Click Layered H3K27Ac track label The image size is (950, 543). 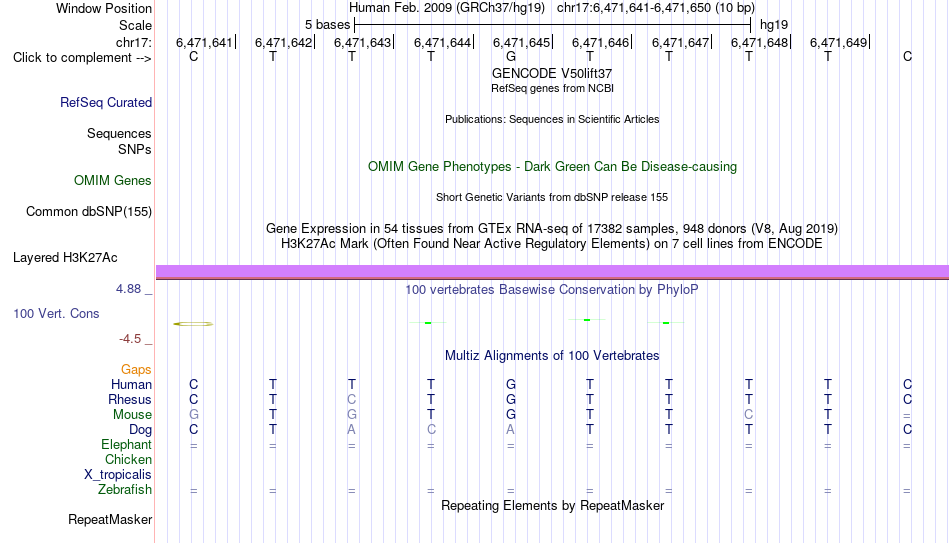pos(65,258)
